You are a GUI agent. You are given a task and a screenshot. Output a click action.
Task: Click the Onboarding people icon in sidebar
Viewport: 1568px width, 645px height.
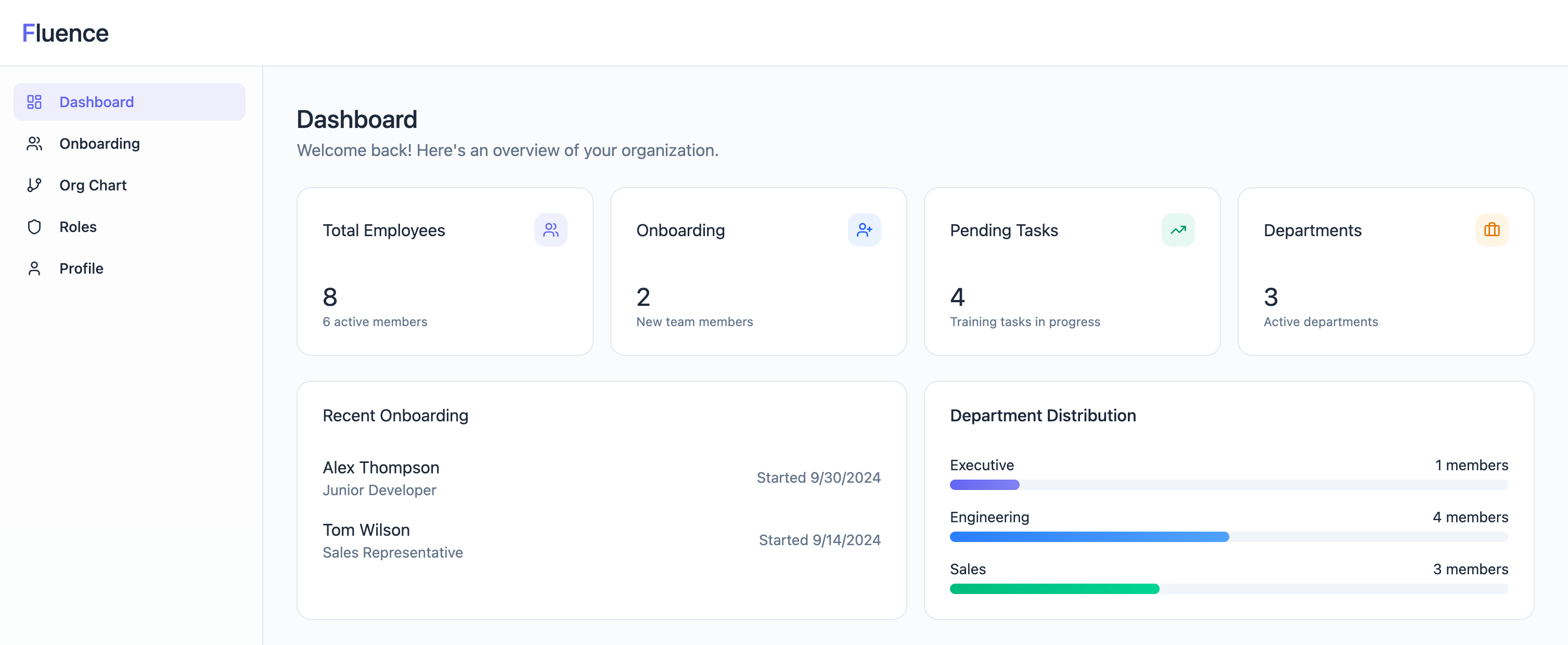[34, 144]
